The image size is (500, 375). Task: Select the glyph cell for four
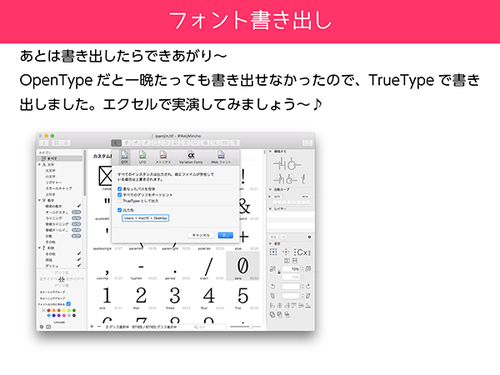(x=209, y=296)
